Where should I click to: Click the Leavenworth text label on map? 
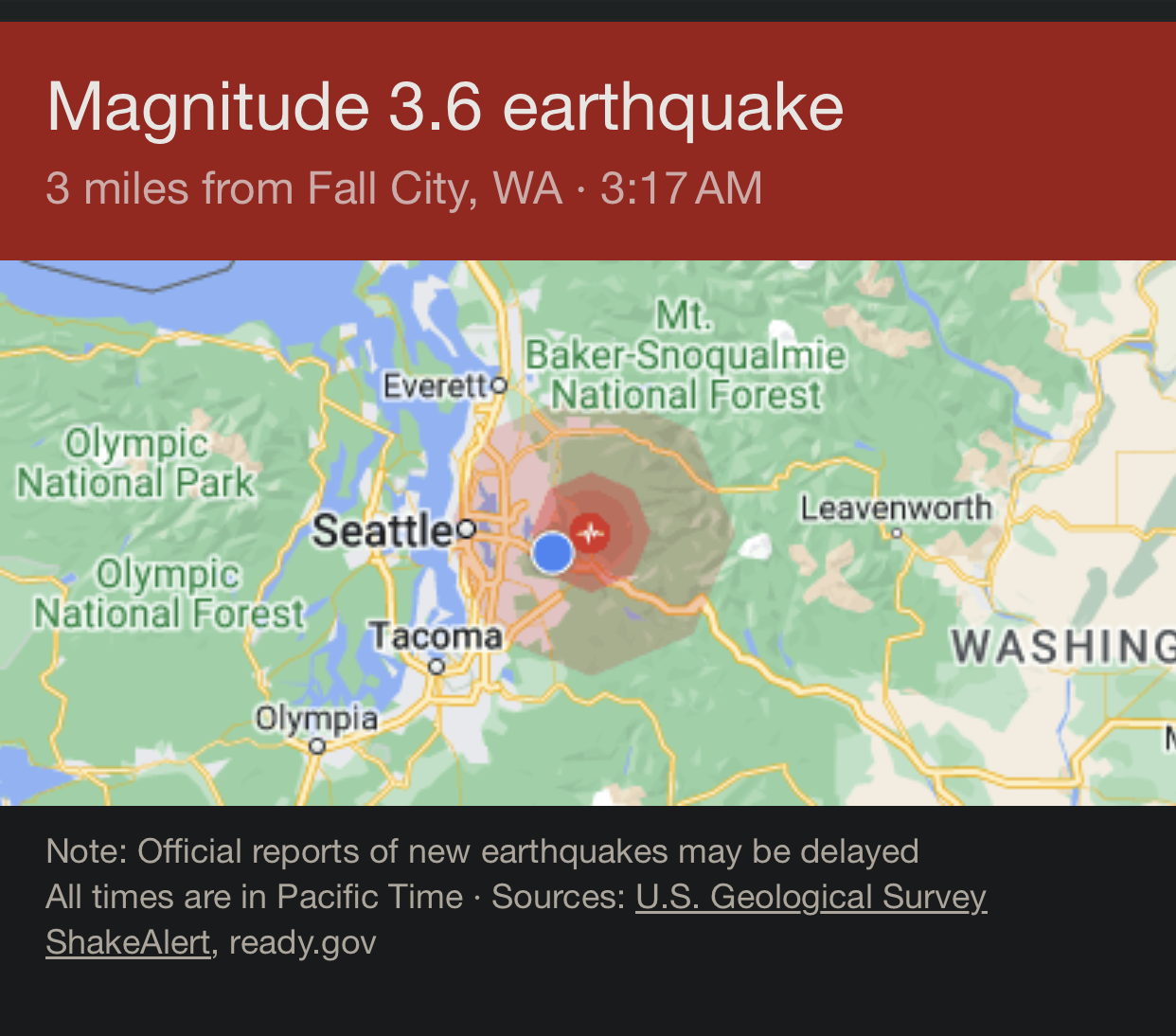pos(896,509)
